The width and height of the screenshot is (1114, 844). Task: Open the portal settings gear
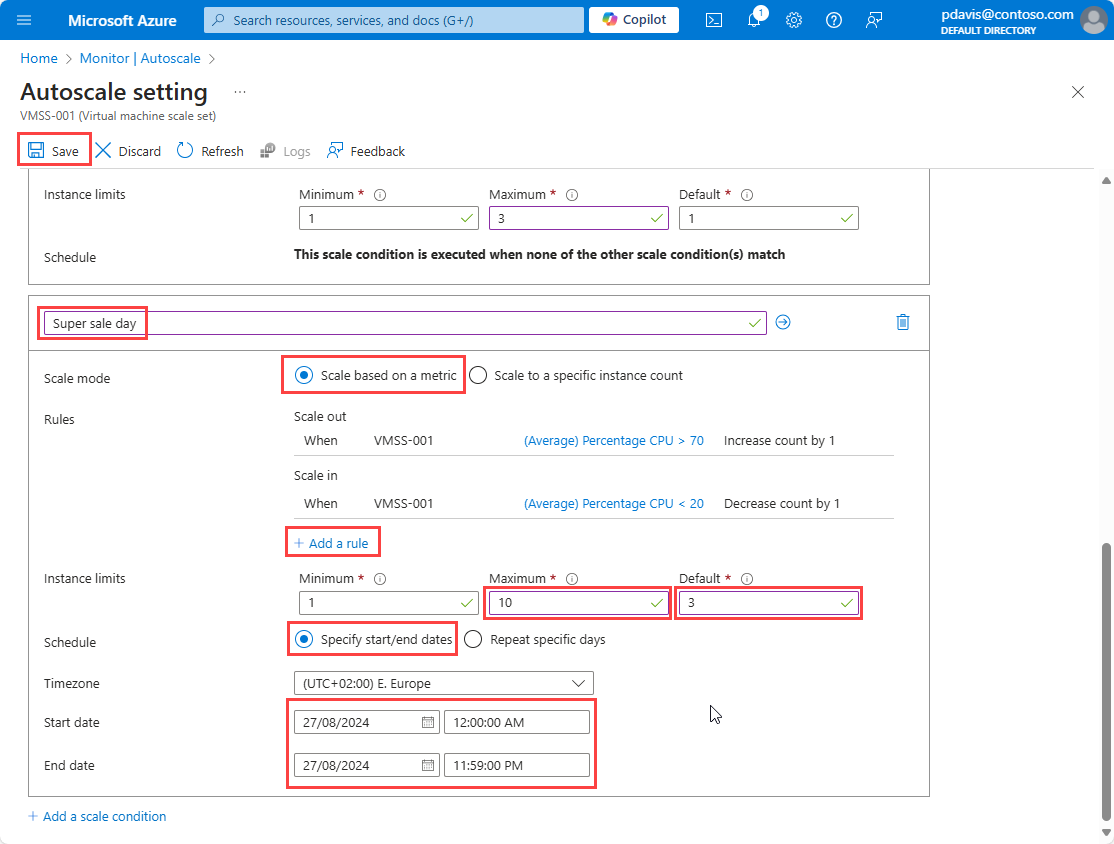tap(794, 20)
